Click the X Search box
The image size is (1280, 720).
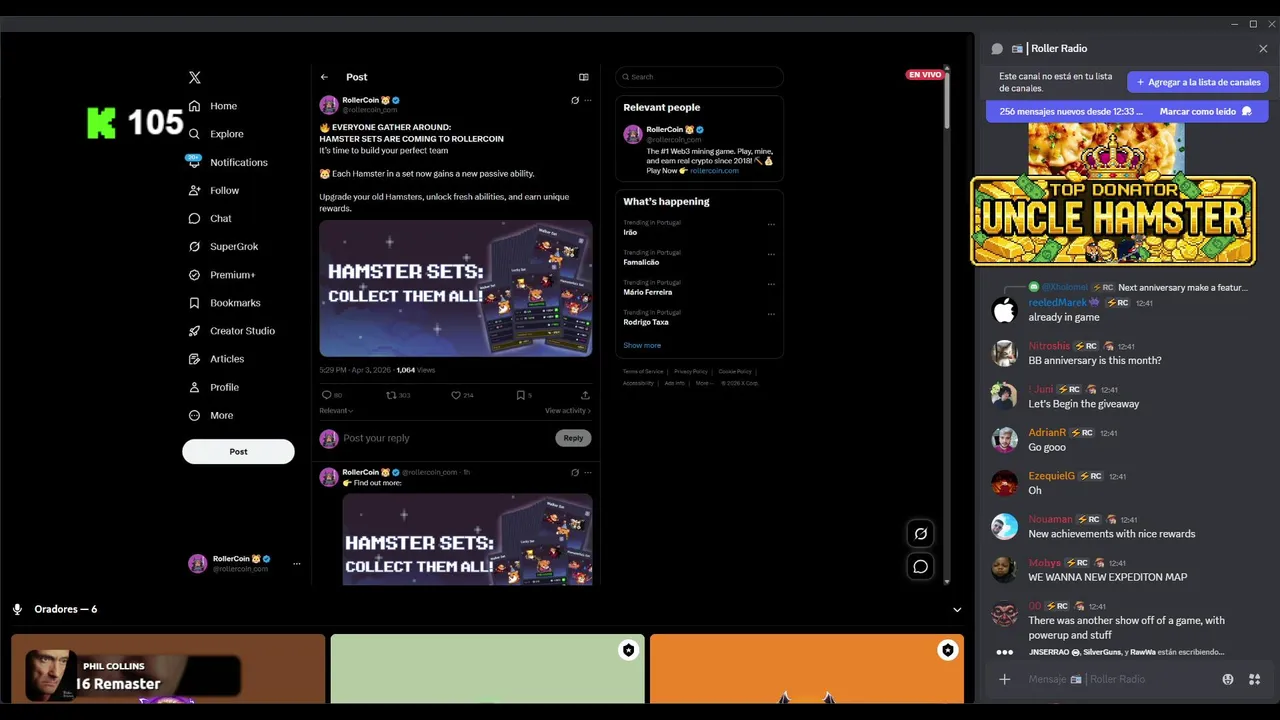(x=700, y=77)
